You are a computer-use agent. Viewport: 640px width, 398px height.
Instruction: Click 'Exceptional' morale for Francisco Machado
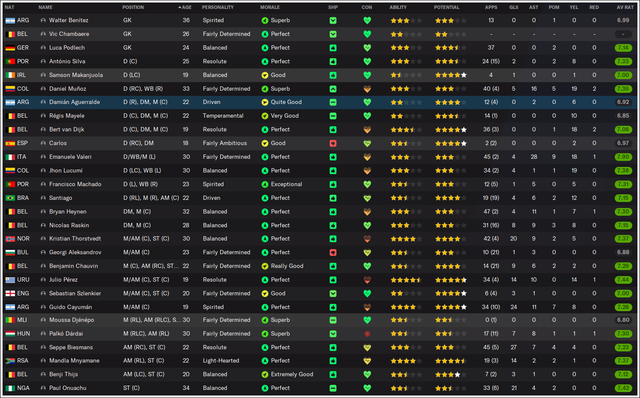286,184
